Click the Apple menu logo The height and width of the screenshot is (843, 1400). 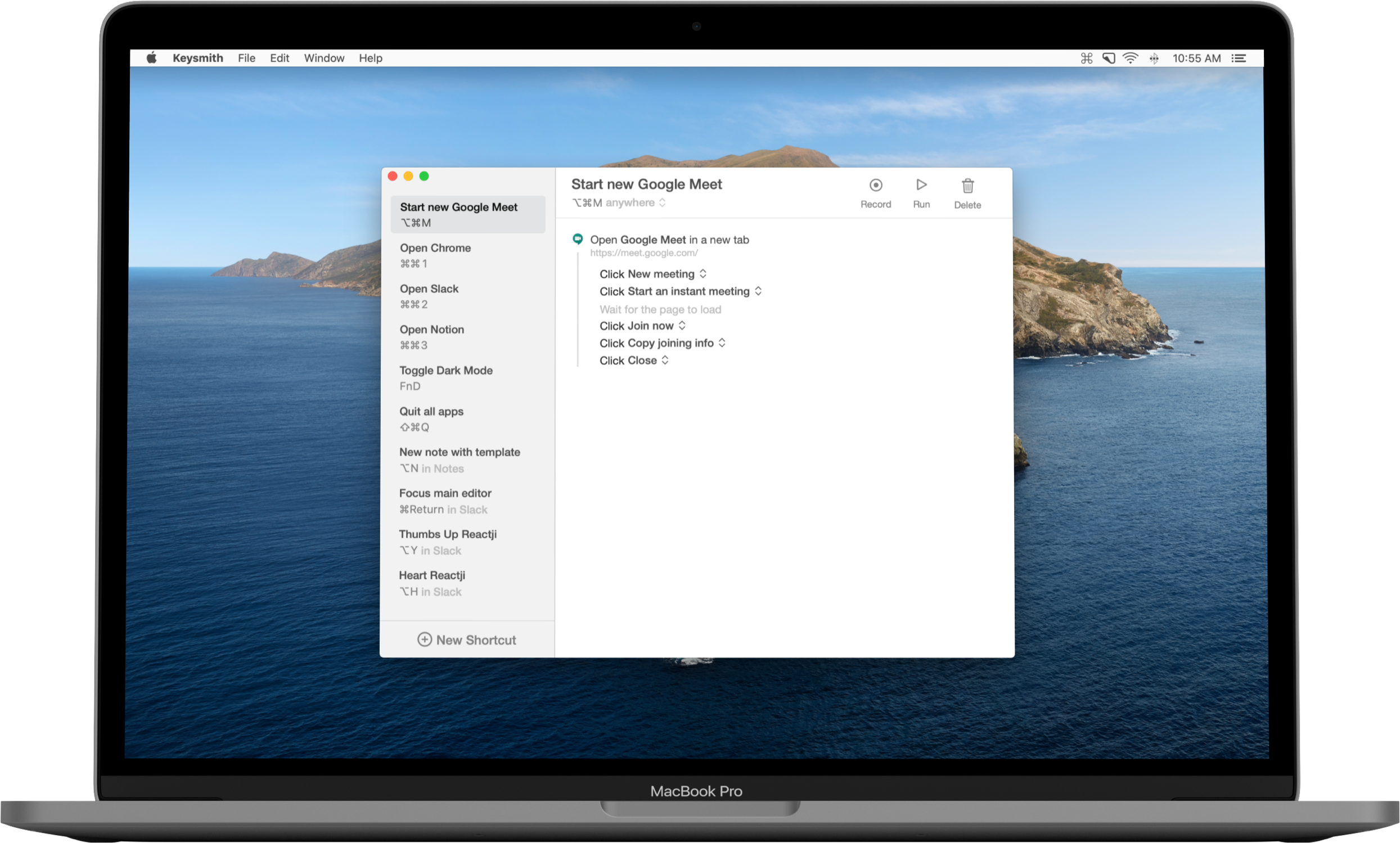[151, 58]
